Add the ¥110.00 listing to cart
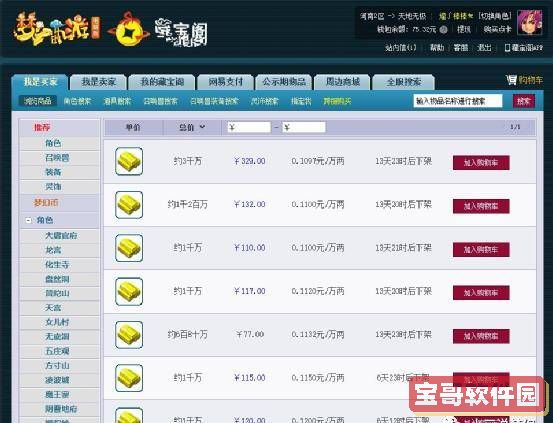This screenshot has height=423, width=553. tap(481, 250)
